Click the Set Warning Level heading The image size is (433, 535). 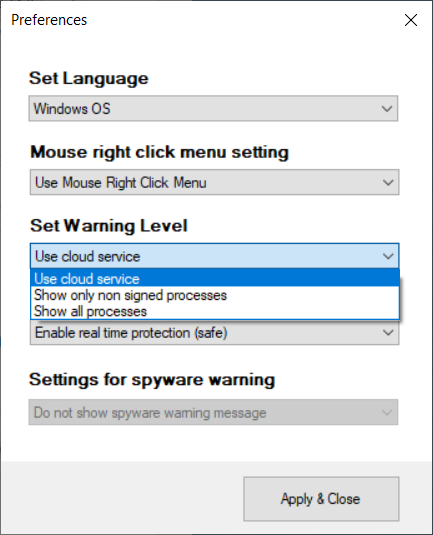[x=109, y=226]
